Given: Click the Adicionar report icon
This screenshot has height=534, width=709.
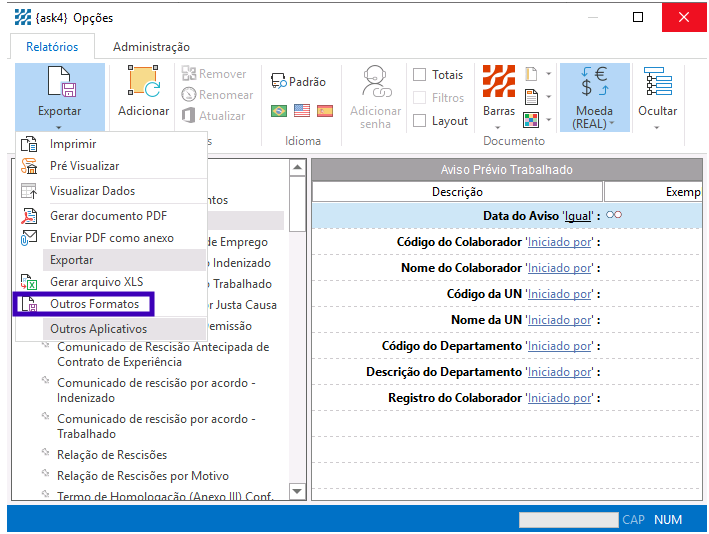Looking at the screenshot, I should (143, 86).
